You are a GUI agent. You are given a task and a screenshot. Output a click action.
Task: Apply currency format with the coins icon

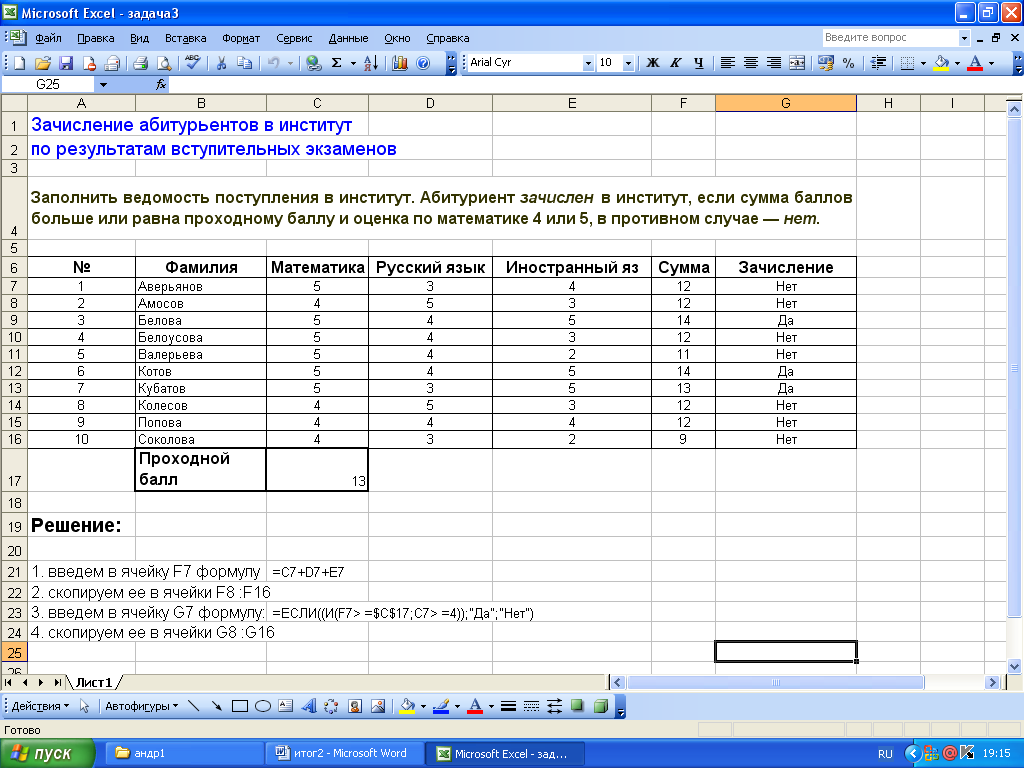tap(825, 63)
